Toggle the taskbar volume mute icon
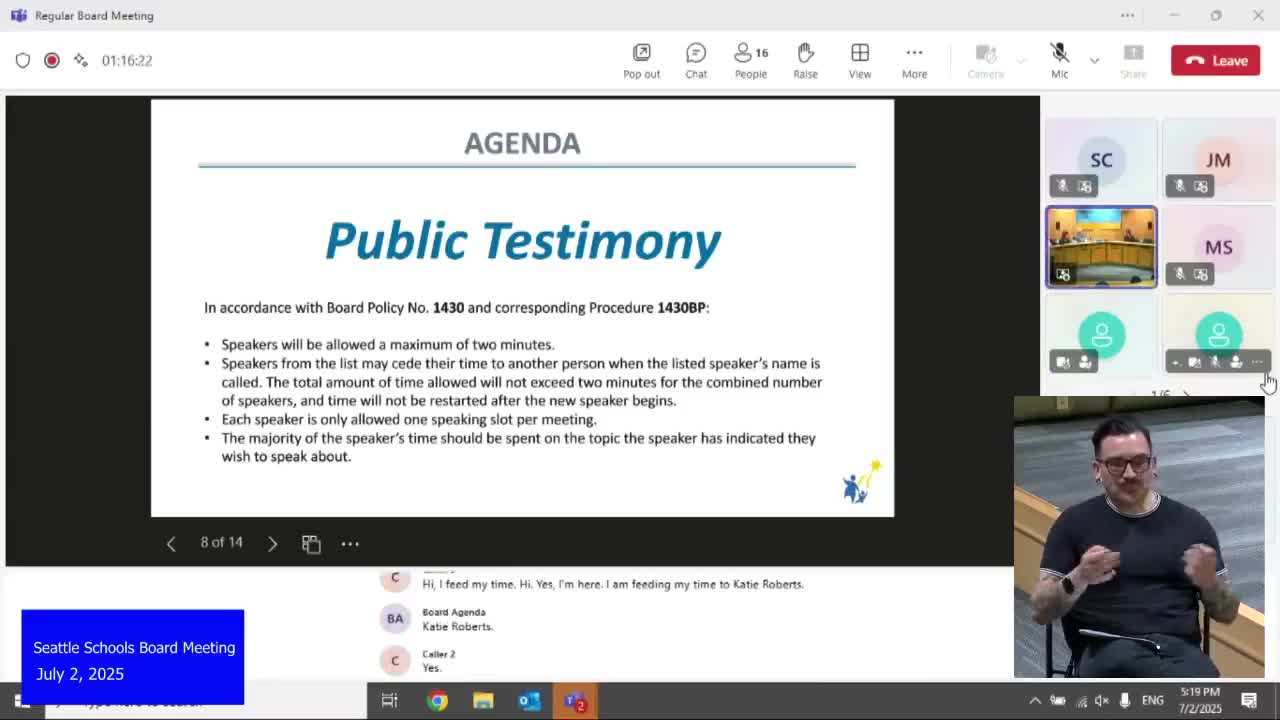Viewport: 1280px width, 720px height. [x=1101, y=701]
